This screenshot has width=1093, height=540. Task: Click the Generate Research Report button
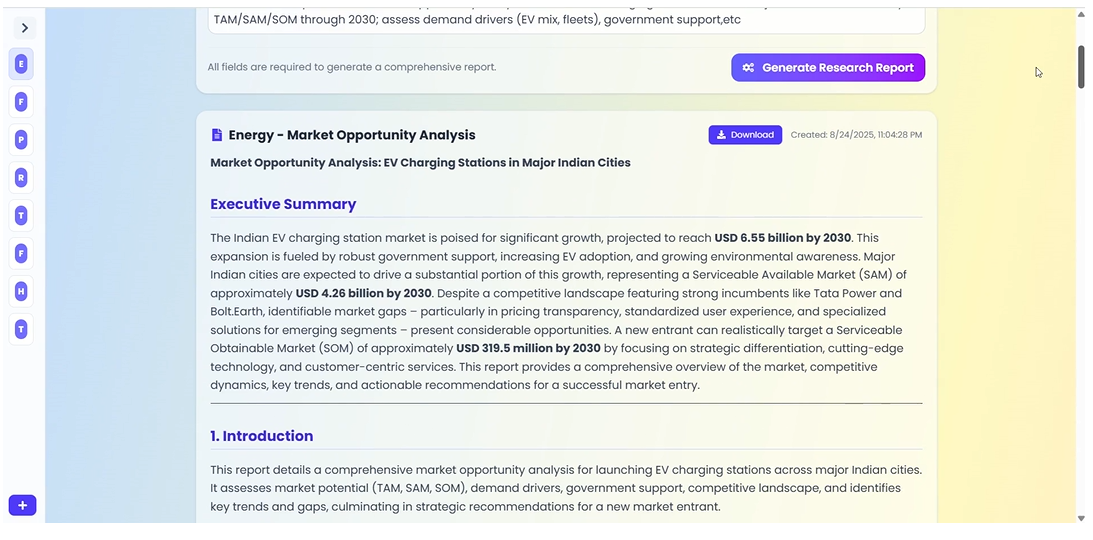coord(827,68)
